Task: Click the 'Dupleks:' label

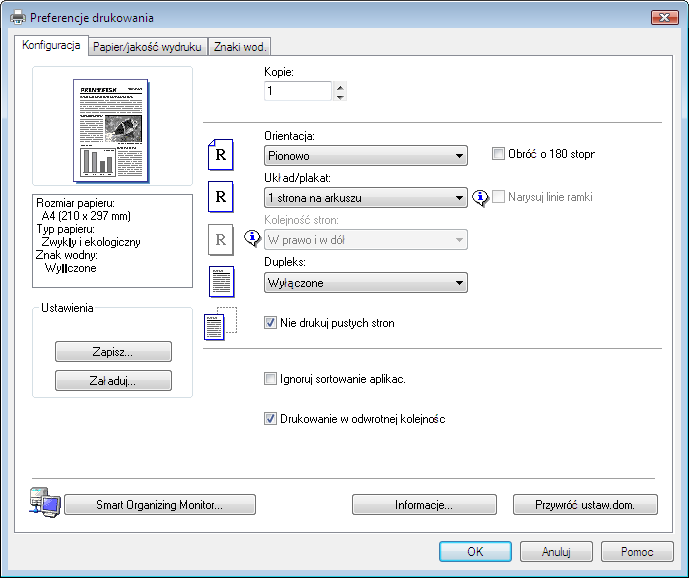Action: click(x=285, y=262)
